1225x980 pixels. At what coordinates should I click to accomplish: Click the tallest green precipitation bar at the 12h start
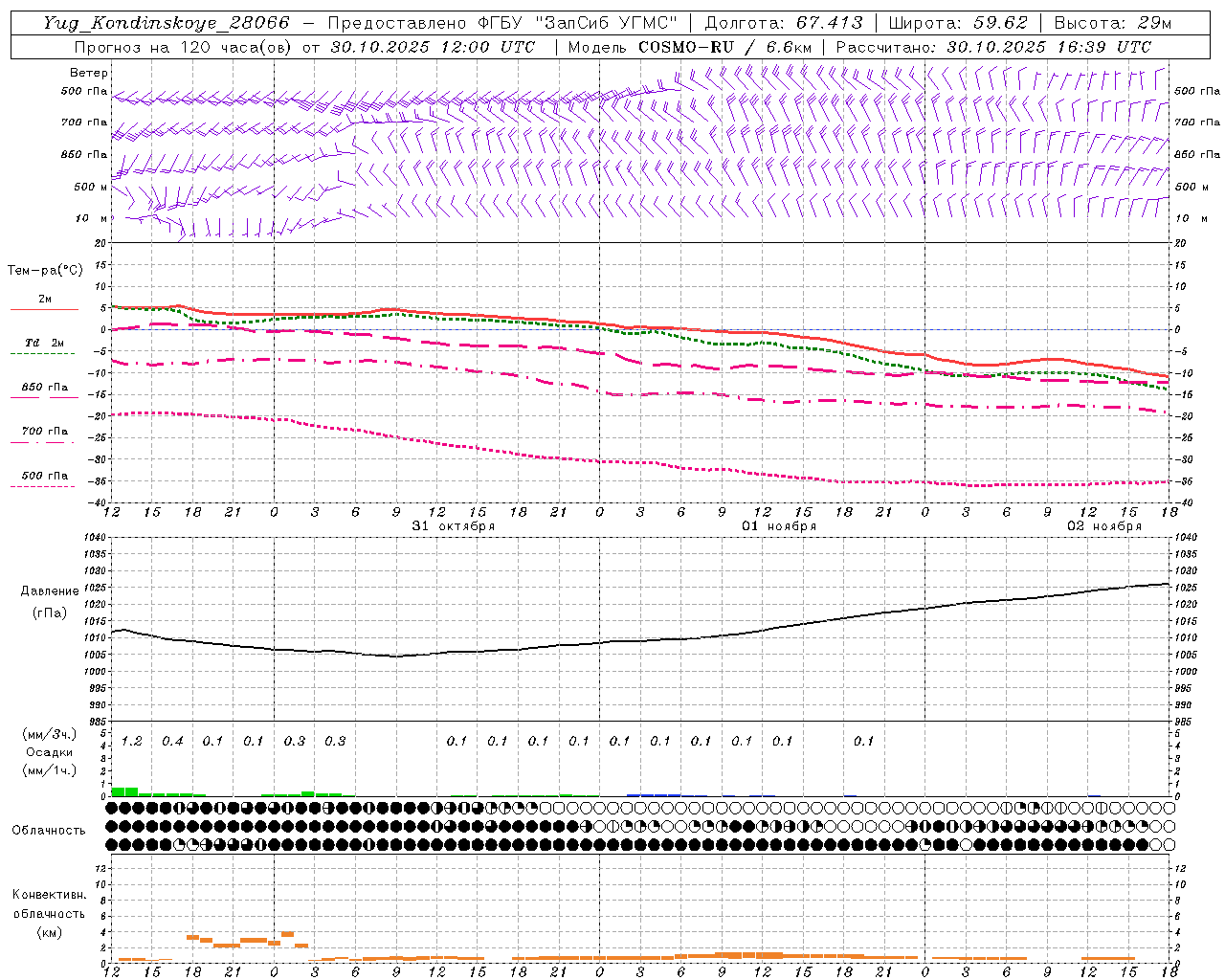click(125, 791)
